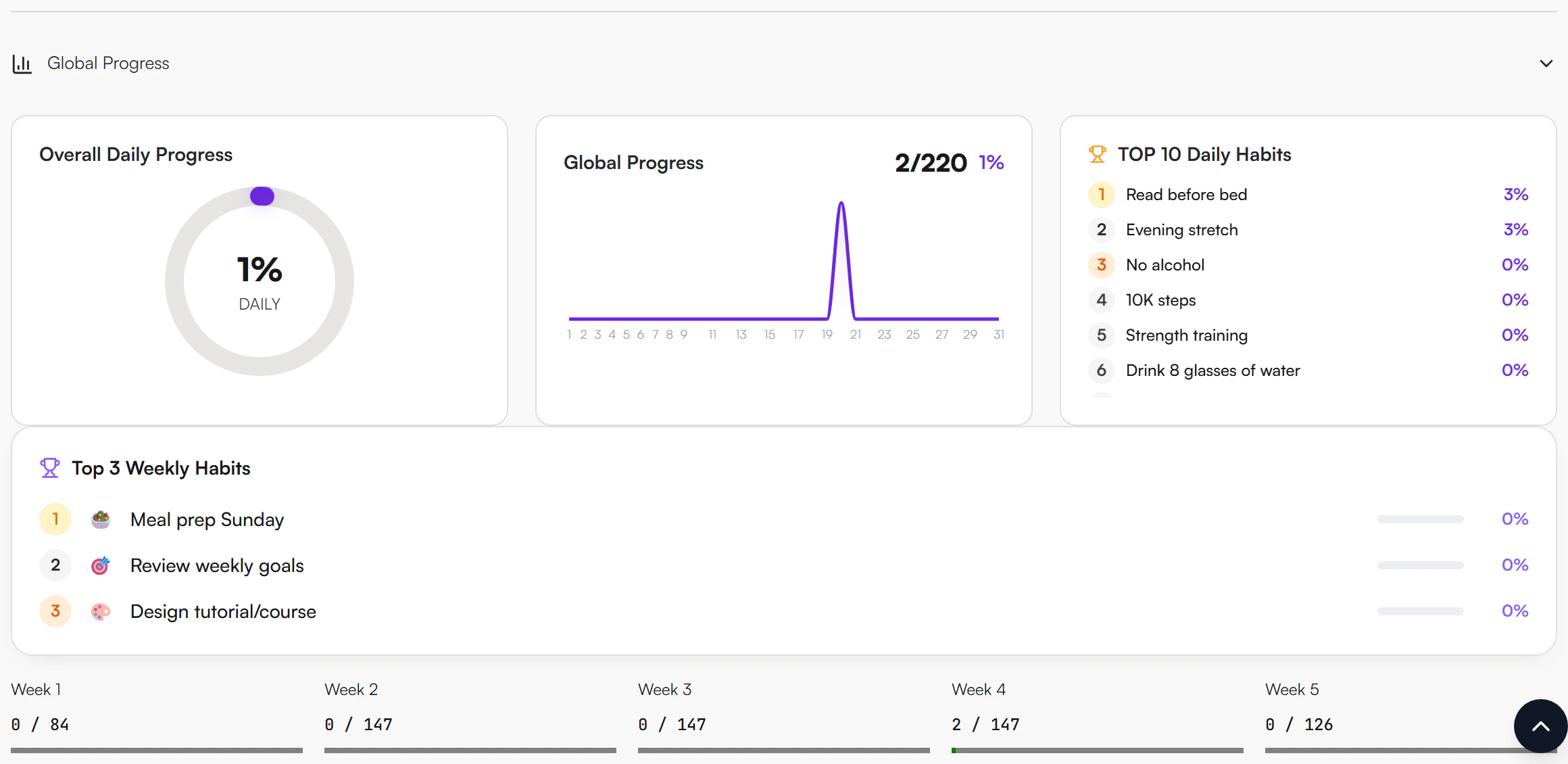
Task: Click the '0 / 126' count under Week 5
Action: (1299, 725)
